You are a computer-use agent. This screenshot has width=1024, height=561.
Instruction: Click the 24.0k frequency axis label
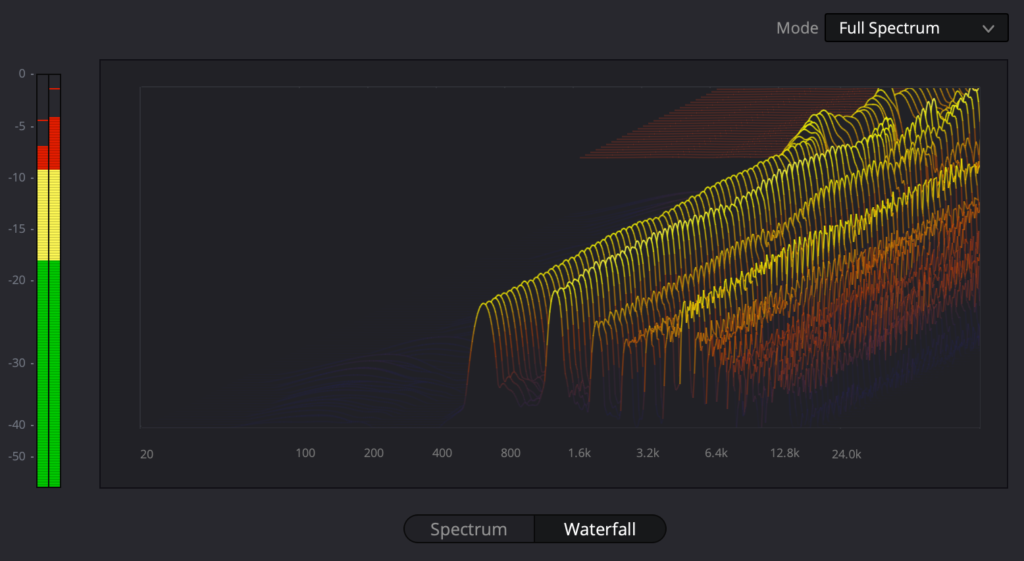pyautogui.click(x=846, y=454)
